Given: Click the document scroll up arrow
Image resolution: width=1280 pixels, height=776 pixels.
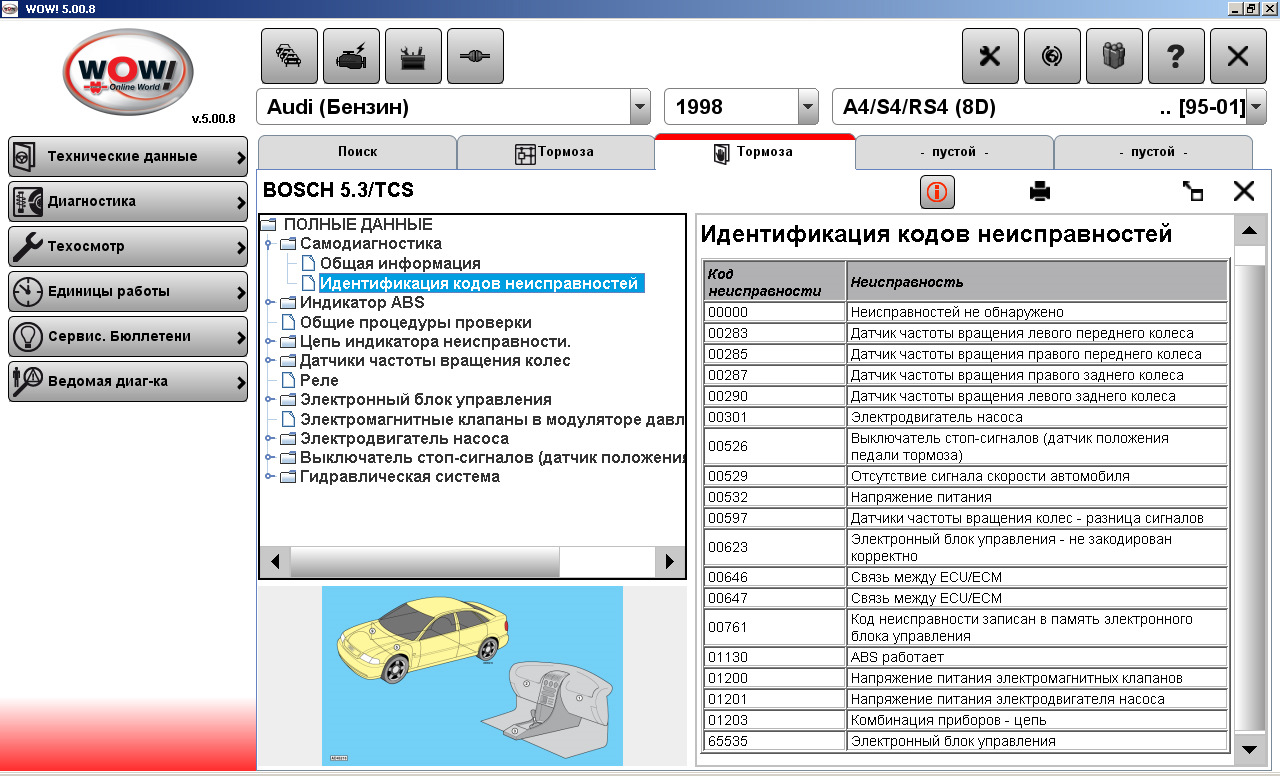Looking at the screenshot, I should pos(1249,232).
